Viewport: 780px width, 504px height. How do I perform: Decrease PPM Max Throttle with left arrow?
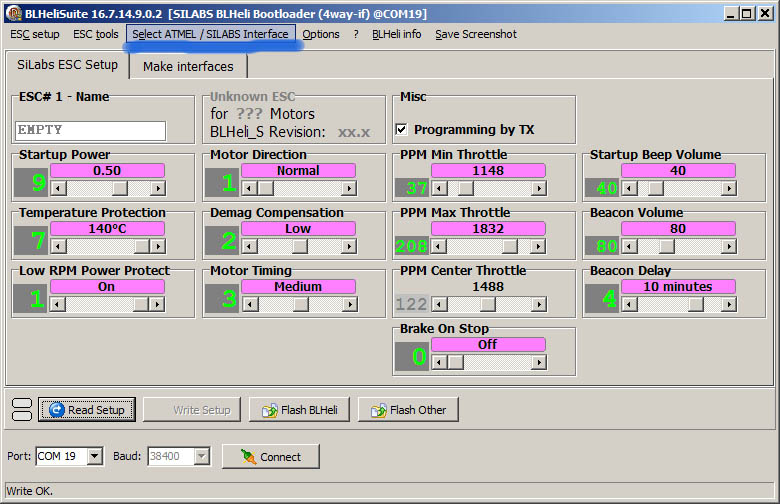pyautogui.click(x=439, y=246)
